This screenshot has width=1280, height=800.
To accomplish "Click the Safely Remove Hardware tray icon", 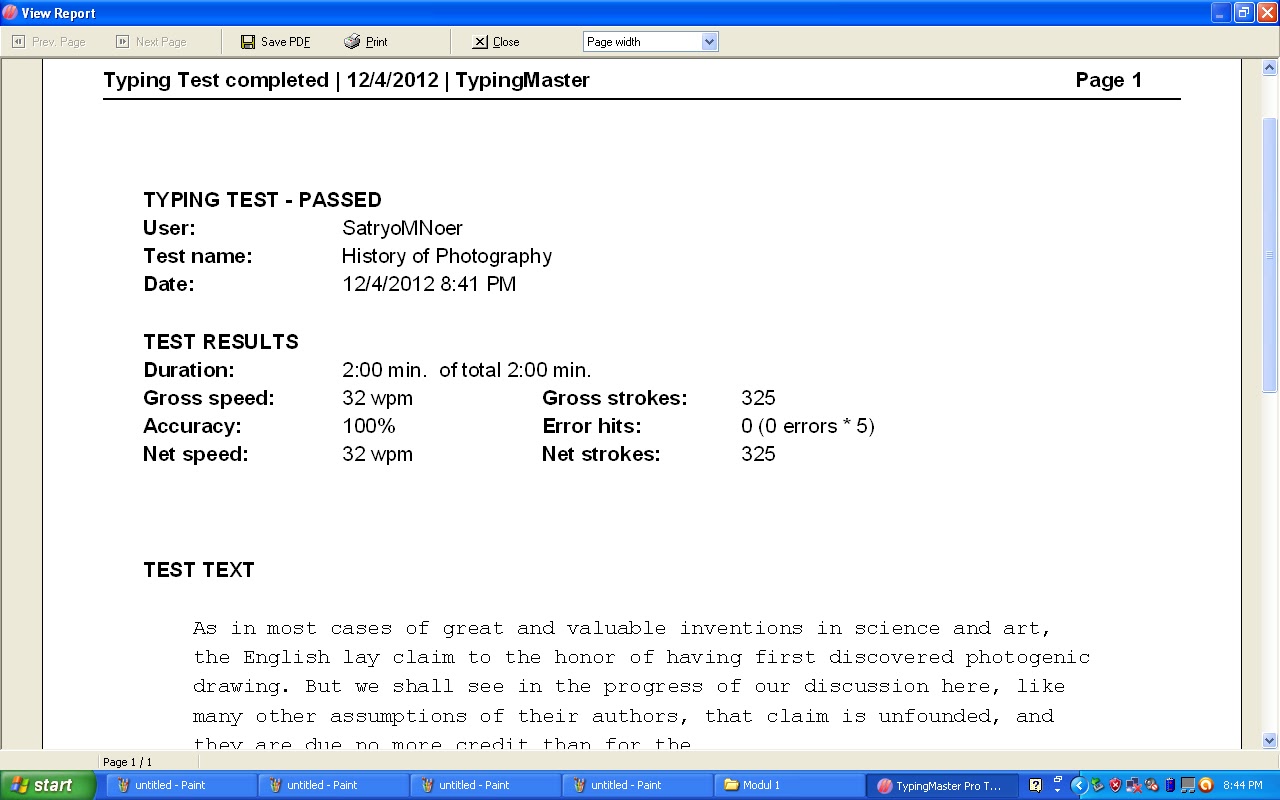I will pyautogui.click(x=1097, y=785).
